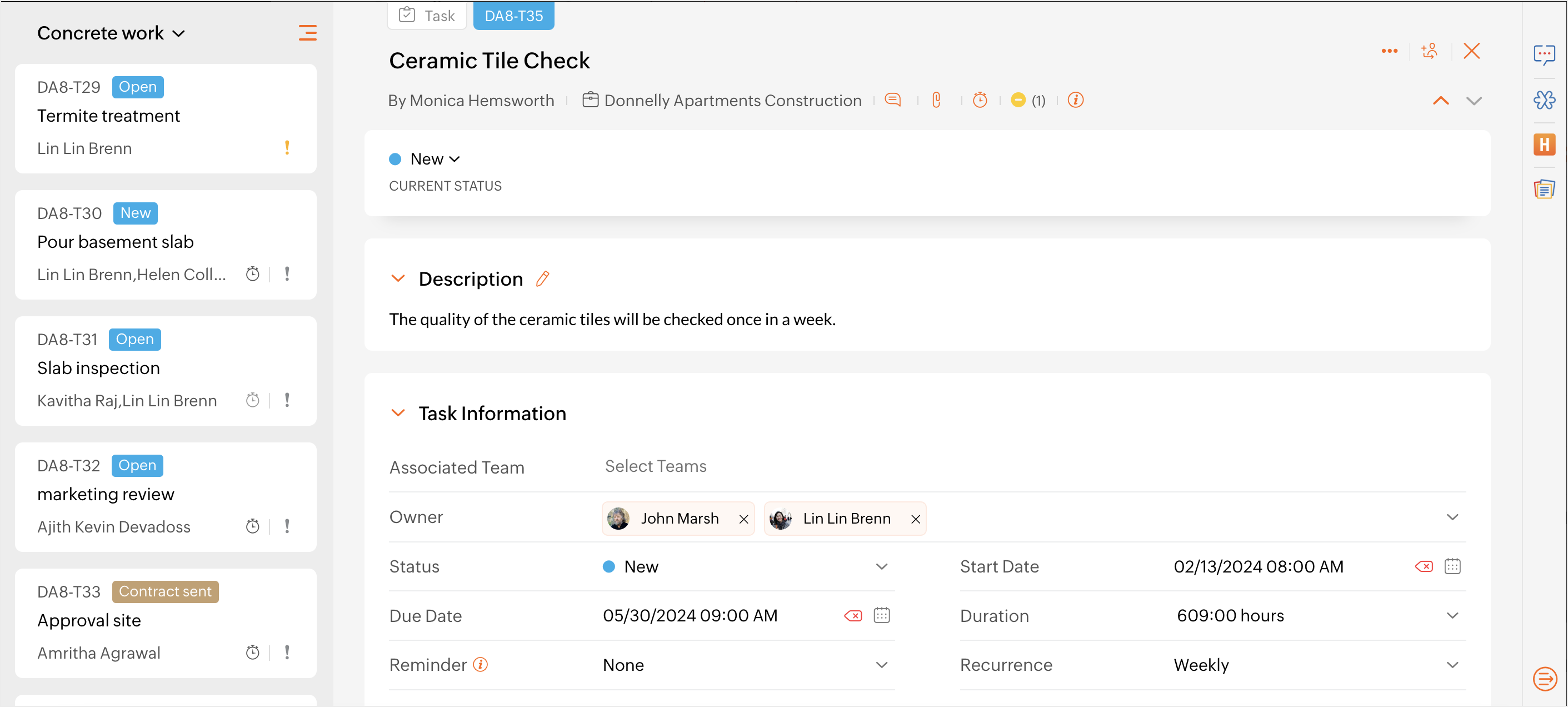Open the attachments paperclip icon
The image size is (1568, 707).
coord(936,100)
